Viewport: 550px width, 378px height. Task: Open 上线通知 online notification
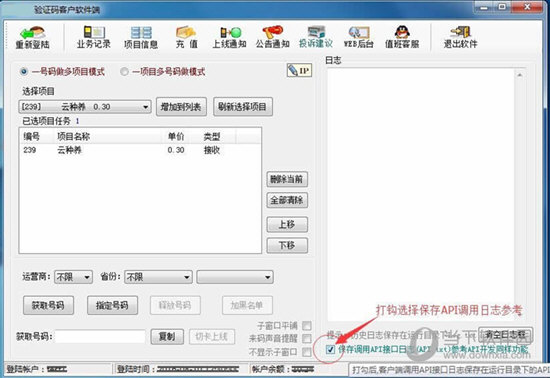(x=229, y=38)
